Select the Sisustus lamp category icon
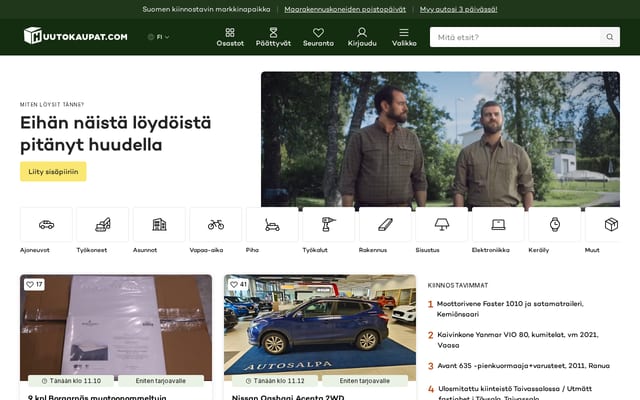Screen dimensions: 640x400 click(442, 224)
